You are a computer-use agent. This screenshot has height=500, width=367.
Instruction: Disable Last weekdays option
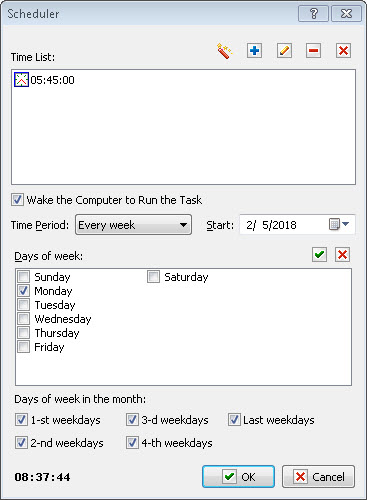pyautogui.click(x=234, y=420)
